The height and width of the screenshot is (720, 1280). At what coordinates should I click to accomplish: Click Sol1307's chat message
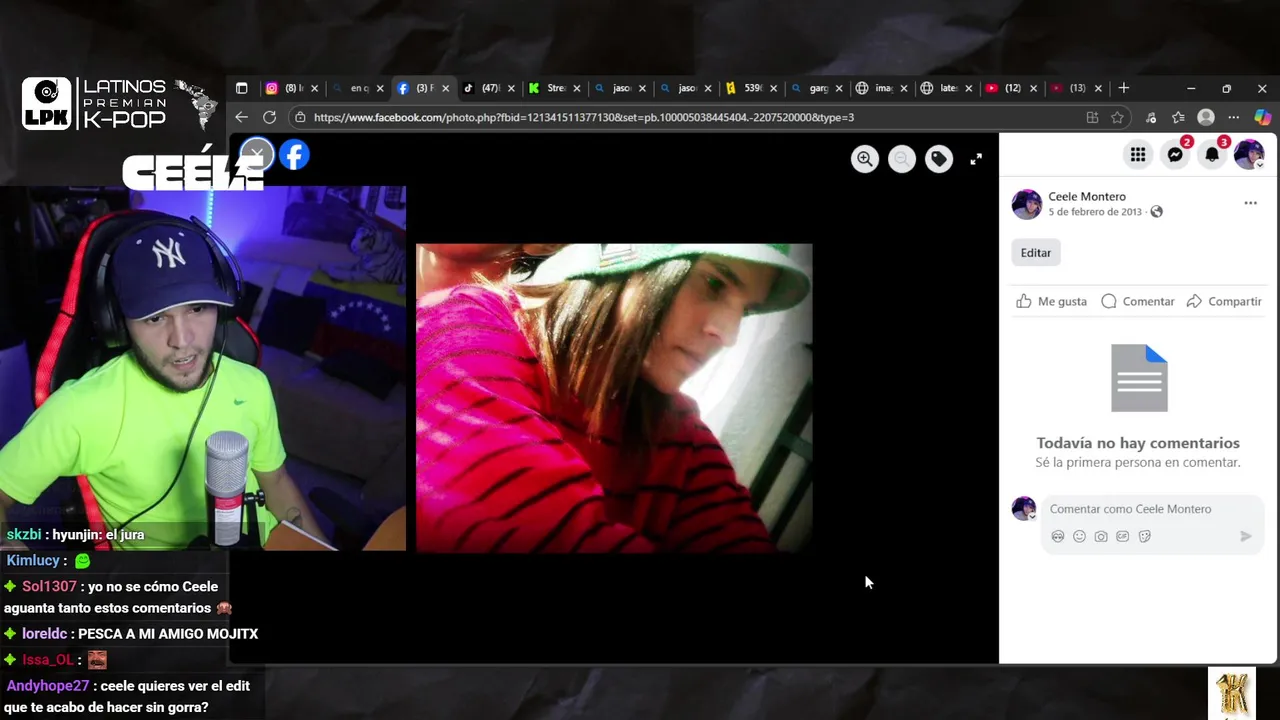[x=118, y=597]
